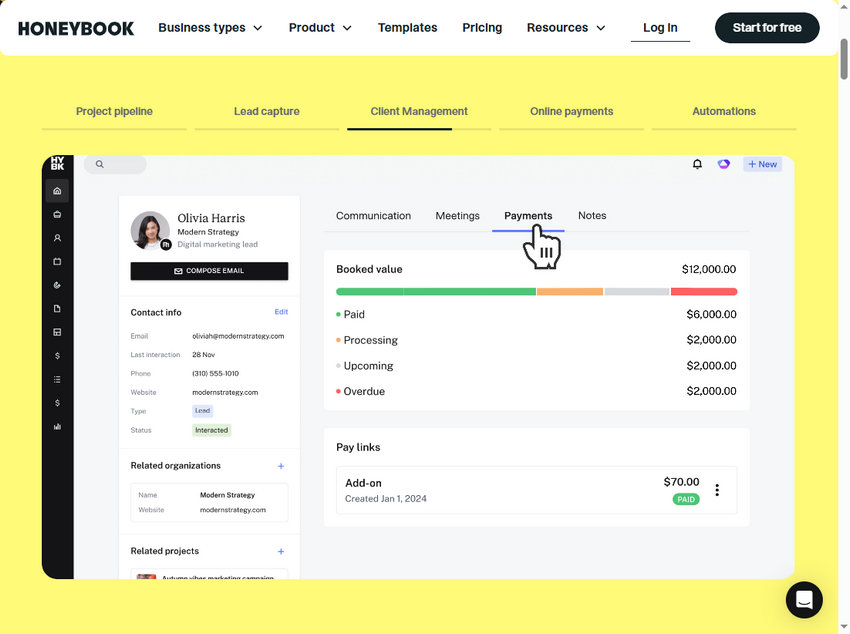
Task: Click the search field at the top
Action: click(x=113, y=162)
